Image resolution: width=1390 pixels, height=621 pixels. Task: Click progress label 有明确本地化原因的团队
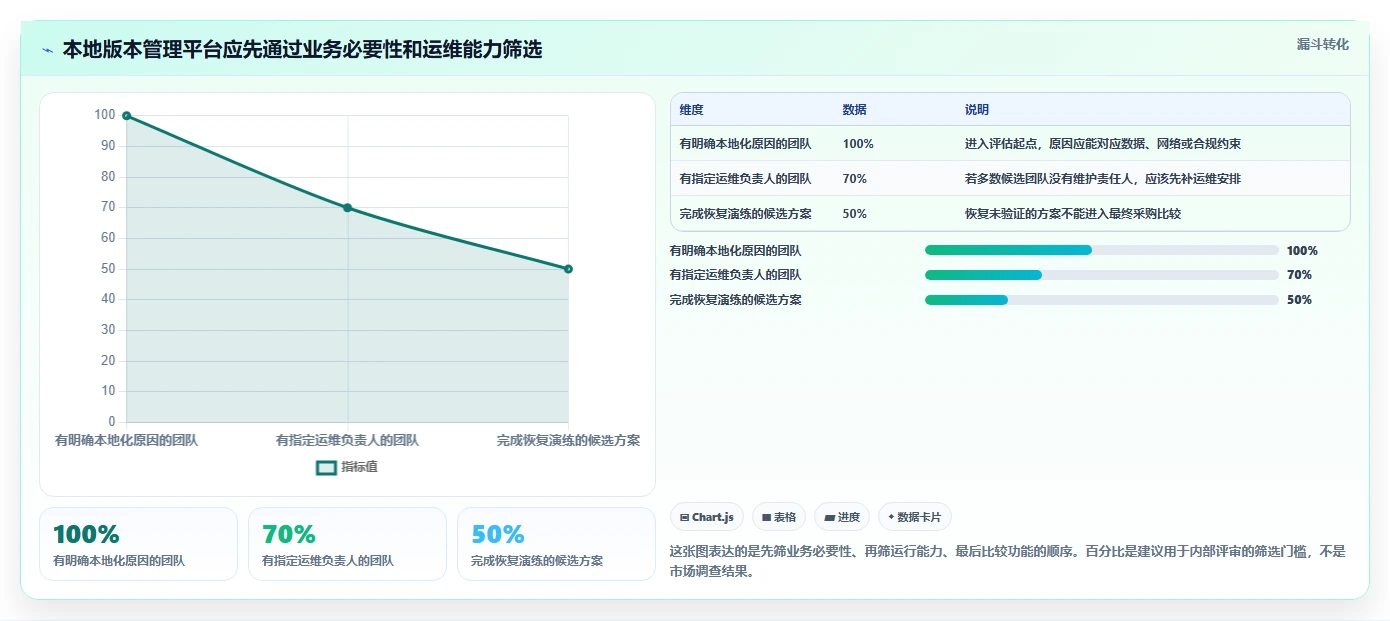coord(735,251)
